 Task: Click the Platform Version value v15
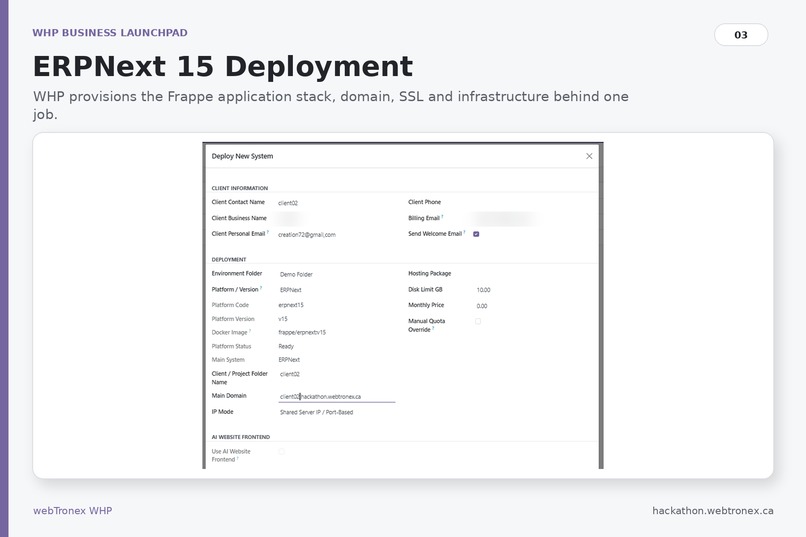(283, 319)
